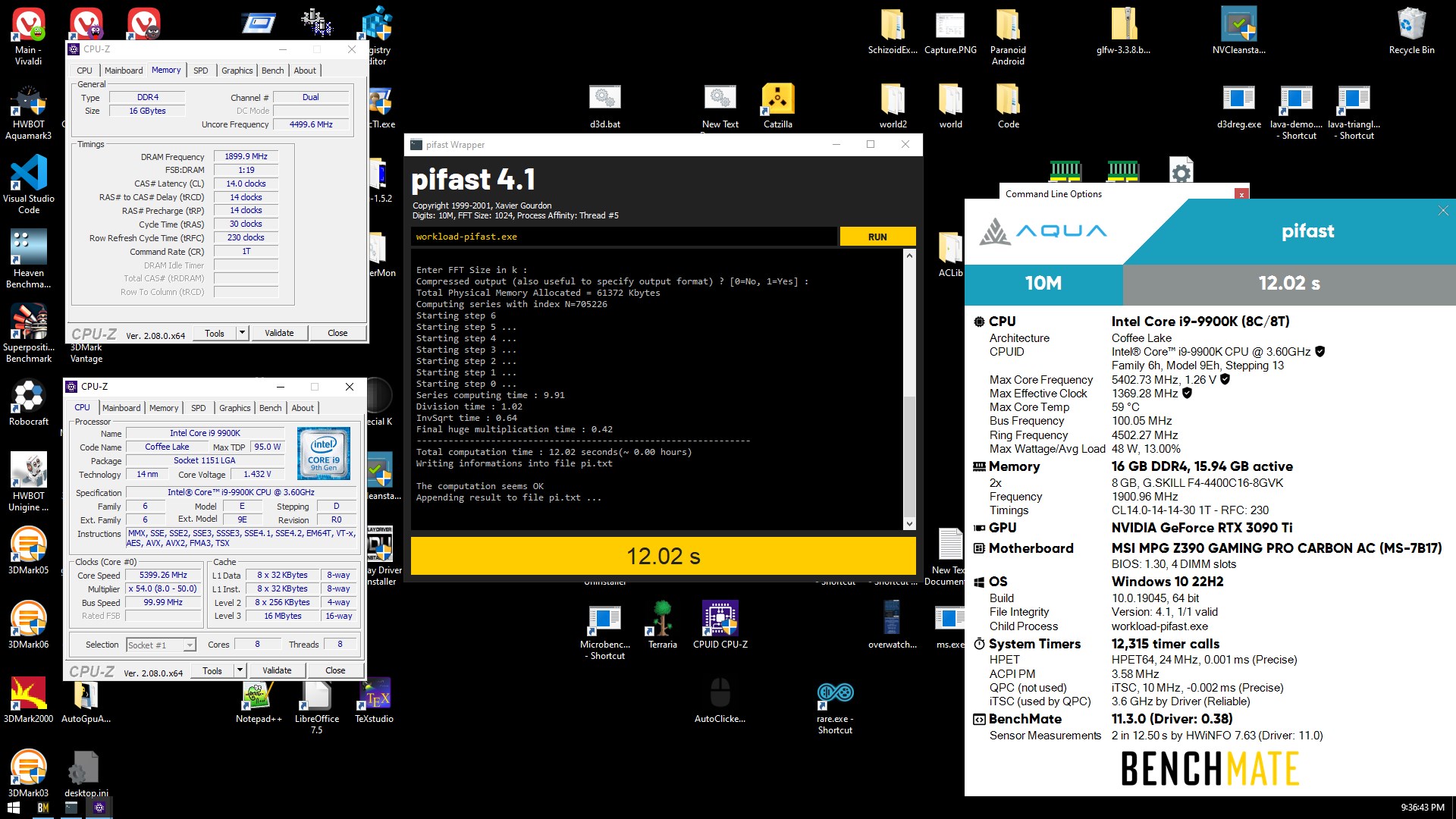Open the Code folder on desktop

tap(1008, 105)
